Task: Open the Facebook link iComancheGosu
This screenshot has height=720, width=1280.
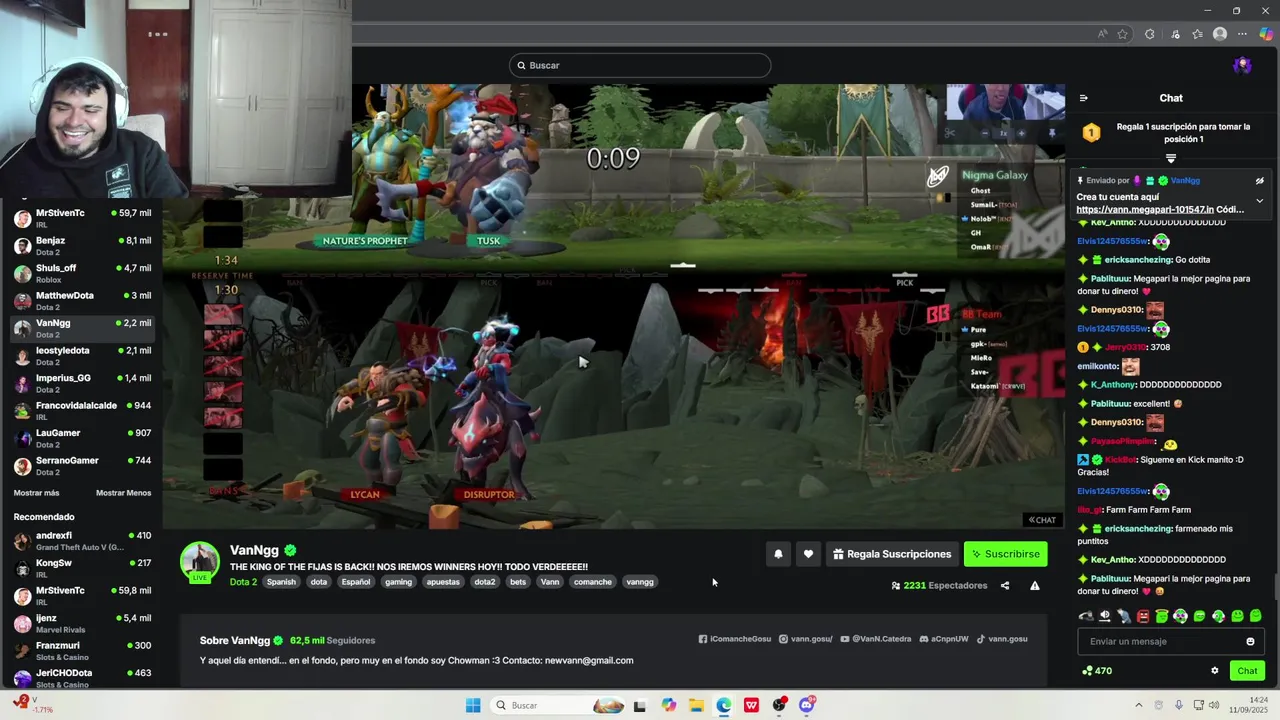Action: [x=735, y=639]
